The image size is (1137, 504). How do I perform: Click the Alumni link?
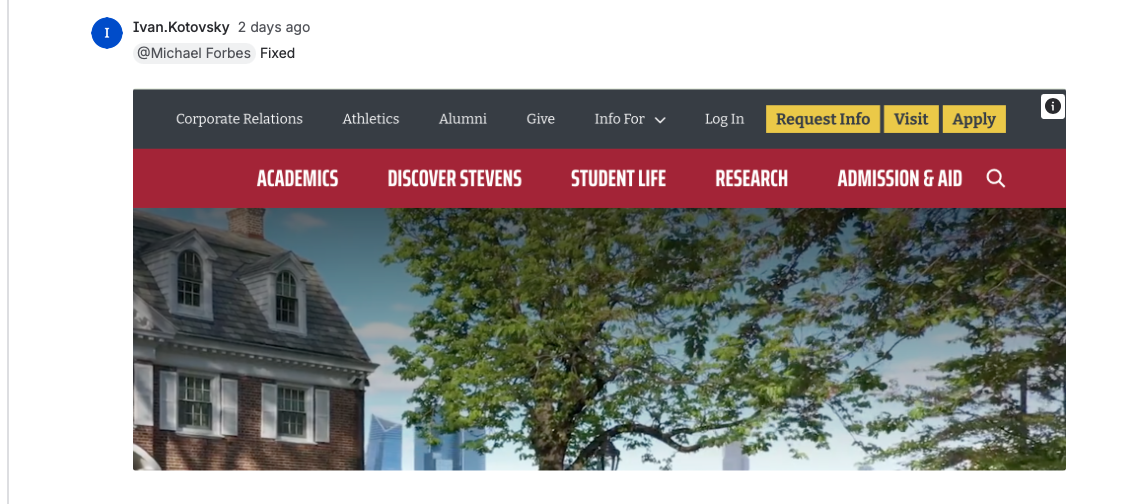(x=463, y=119)
